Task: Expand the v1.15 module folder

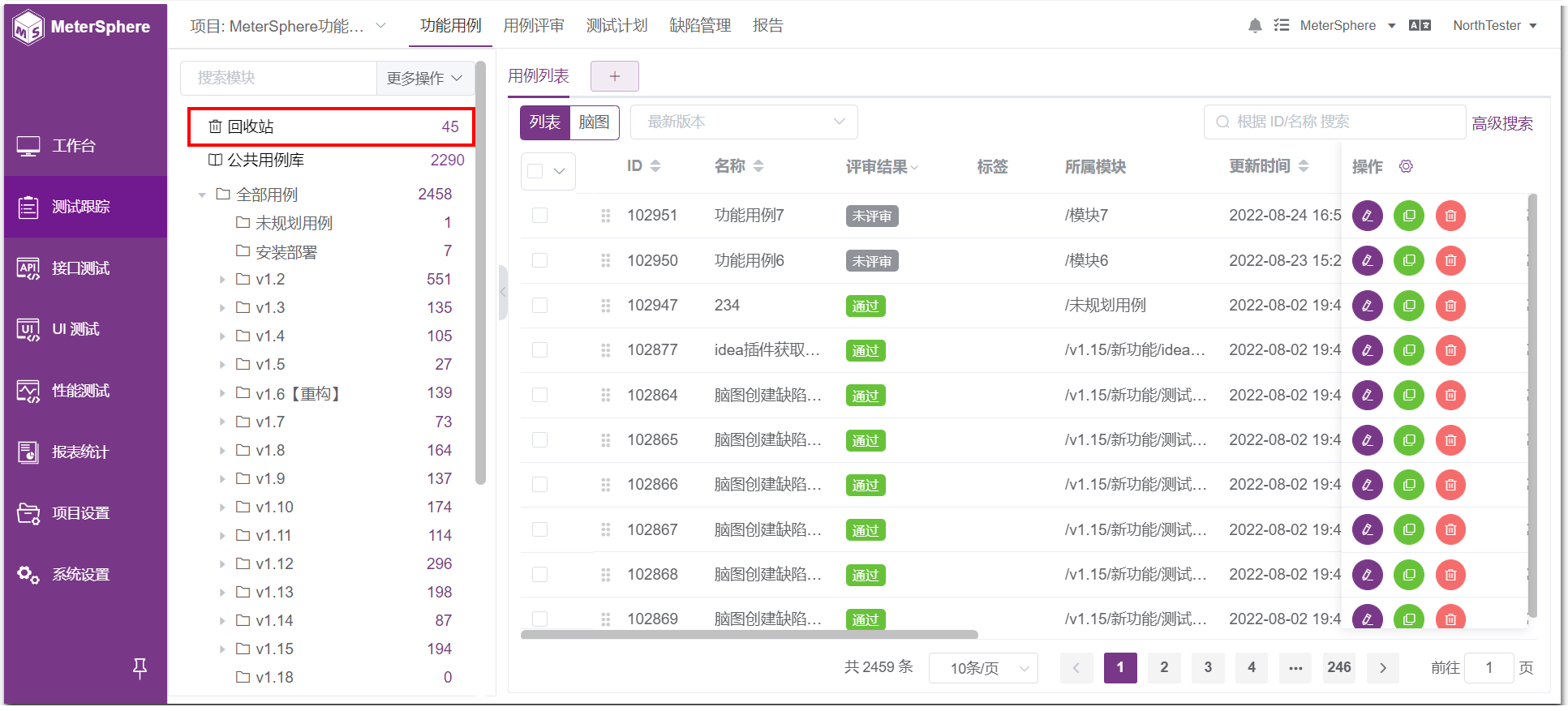Action: tap(222, 649)
